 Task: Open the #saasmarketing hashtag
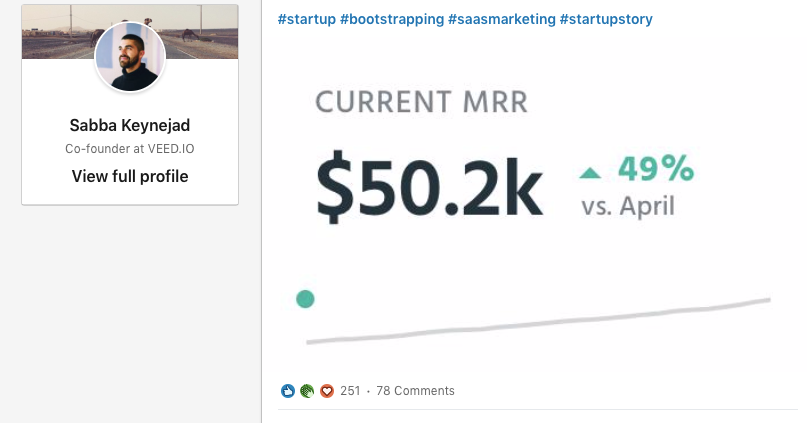(502, 19)
